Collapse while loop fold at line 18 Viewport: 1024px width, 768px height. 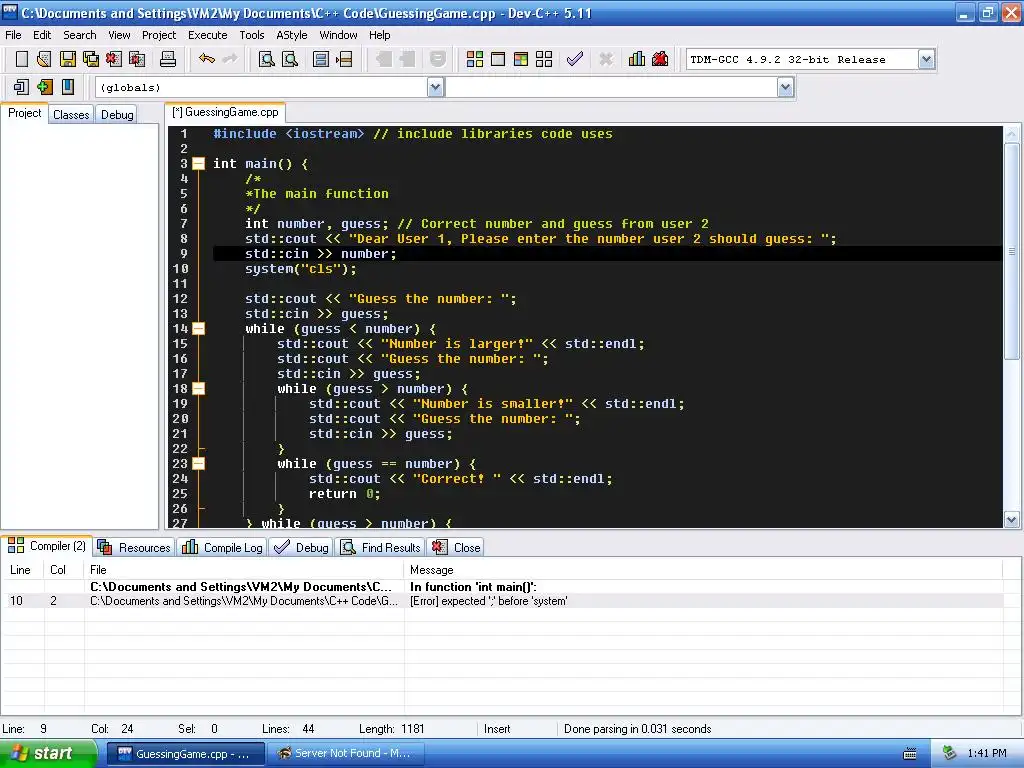199,389
